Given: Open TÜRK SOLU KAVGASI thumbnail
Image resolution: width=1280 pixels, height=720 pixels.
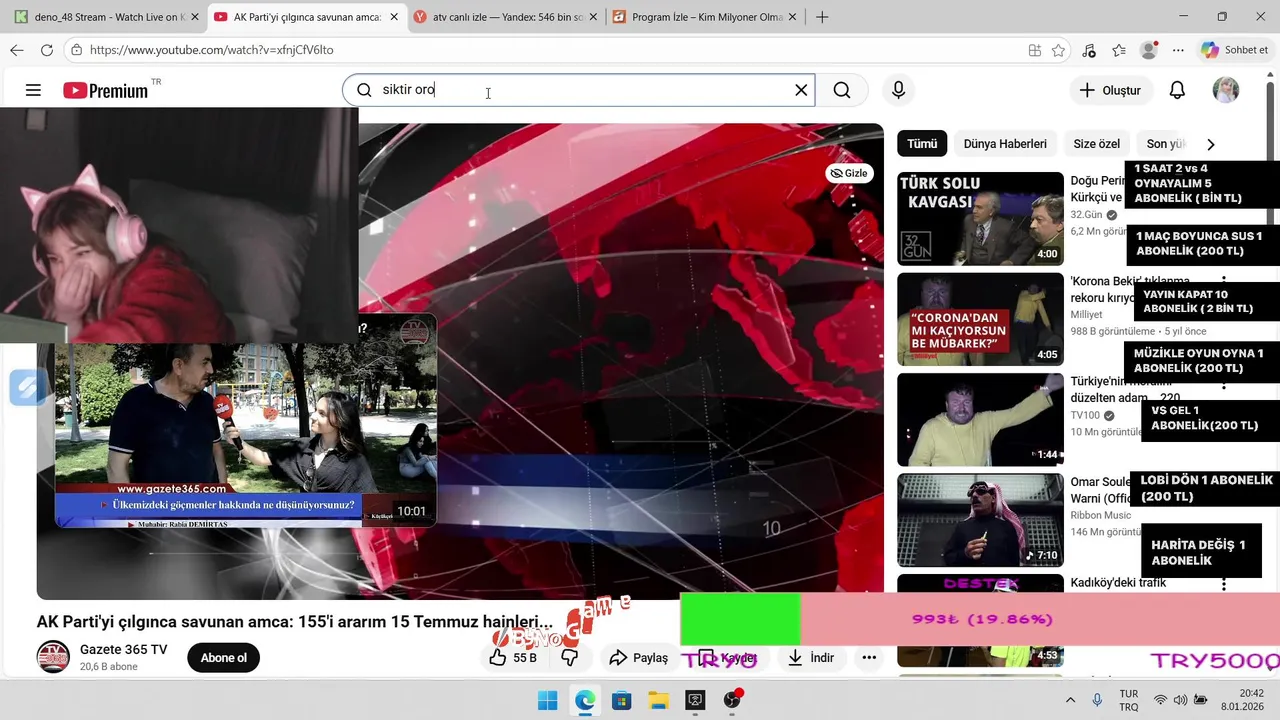Looking at the screenshot, I should point(980,218).
